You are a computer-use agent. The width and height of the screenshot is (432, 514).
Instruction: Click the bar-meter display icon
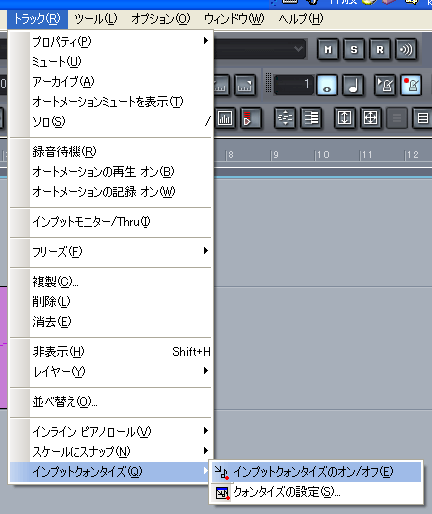pos(225,118)
